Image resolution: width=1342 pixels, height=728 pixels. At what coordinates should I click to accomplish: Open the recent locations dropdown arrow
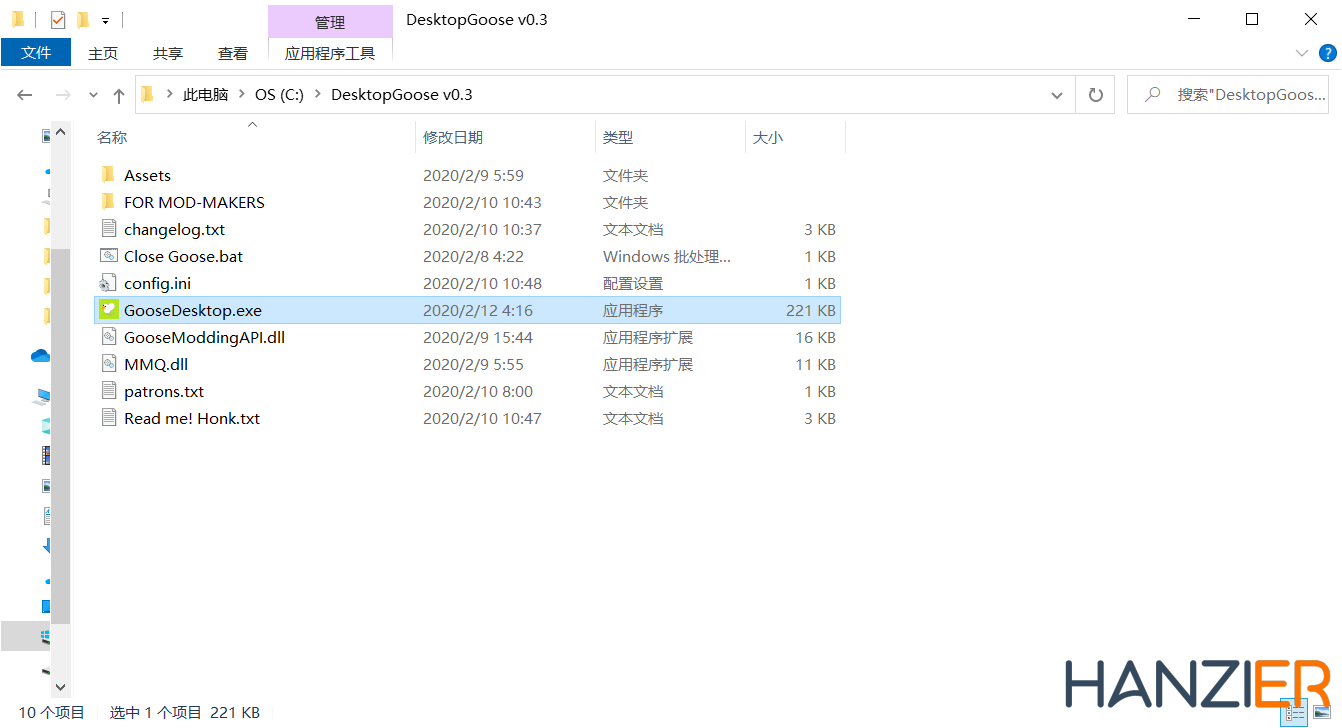click(93, 95)
